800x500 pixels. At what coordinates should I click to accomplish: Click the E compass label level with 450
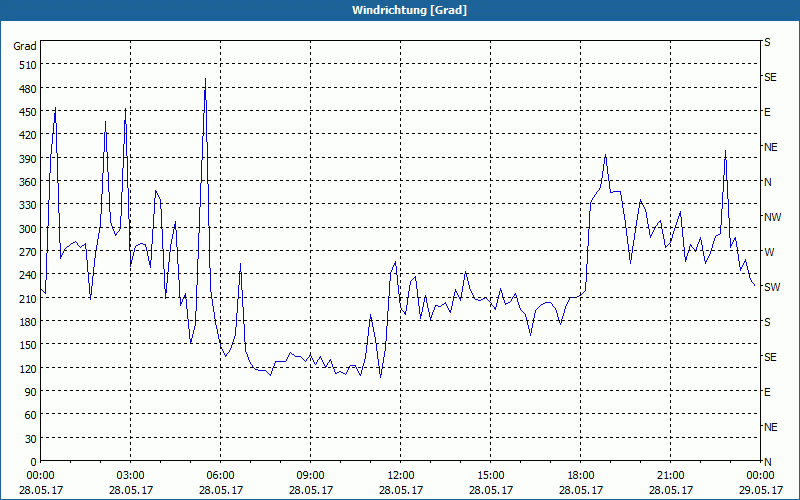click(767, 112)
